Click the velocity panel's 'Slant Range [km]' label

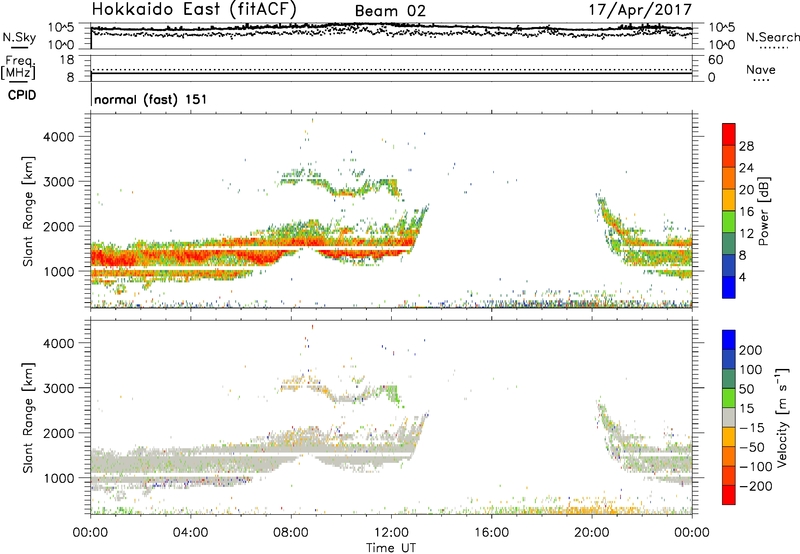coord(28,418)
